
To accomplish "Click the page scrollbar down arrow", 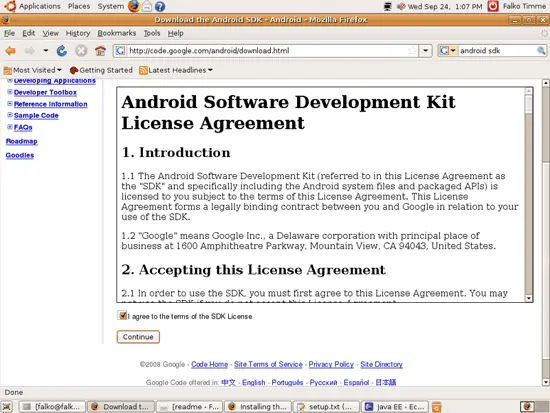I will [545, 382].
